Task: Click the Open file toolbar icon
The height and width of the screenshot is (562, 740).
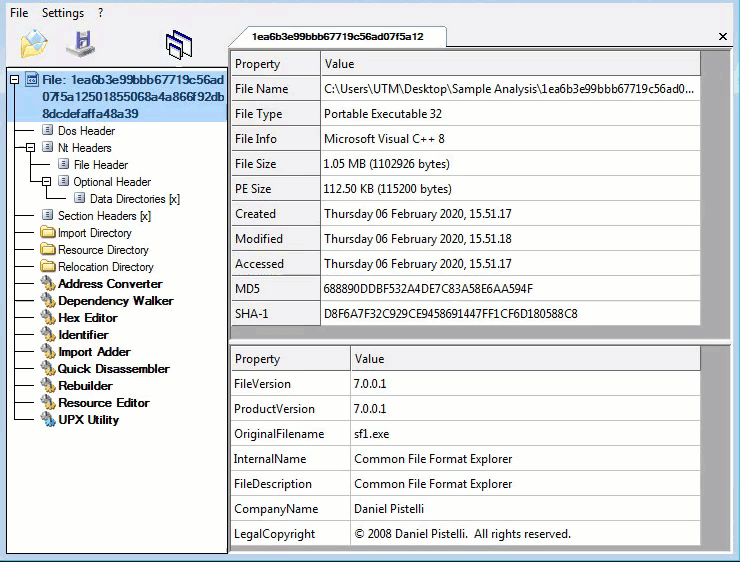Action: (x=34, y=43)
